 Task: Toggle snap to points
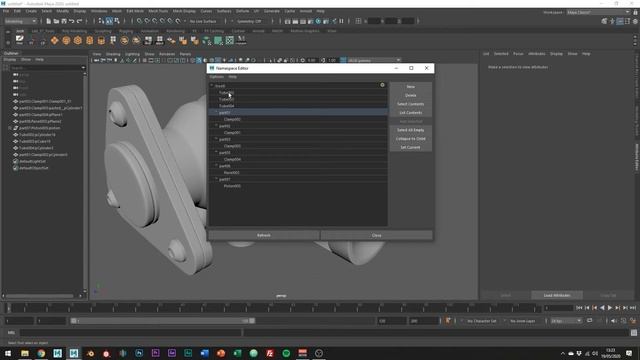(155, 21)
